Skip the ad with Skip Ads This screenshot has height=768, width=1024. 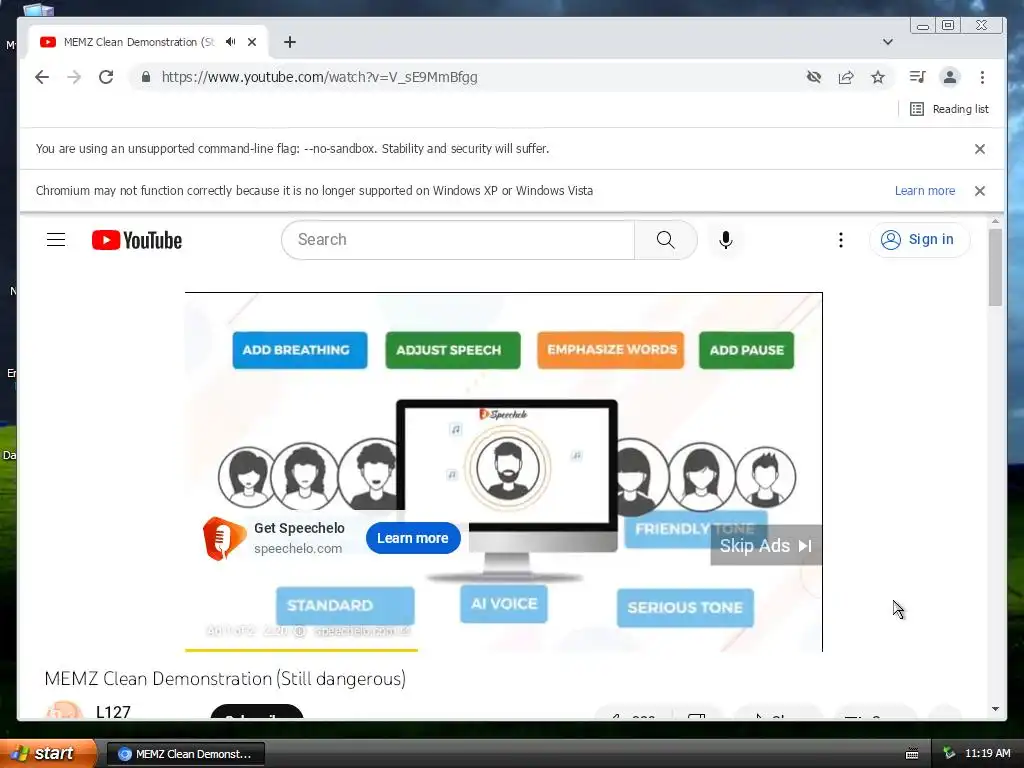[766, 545]
